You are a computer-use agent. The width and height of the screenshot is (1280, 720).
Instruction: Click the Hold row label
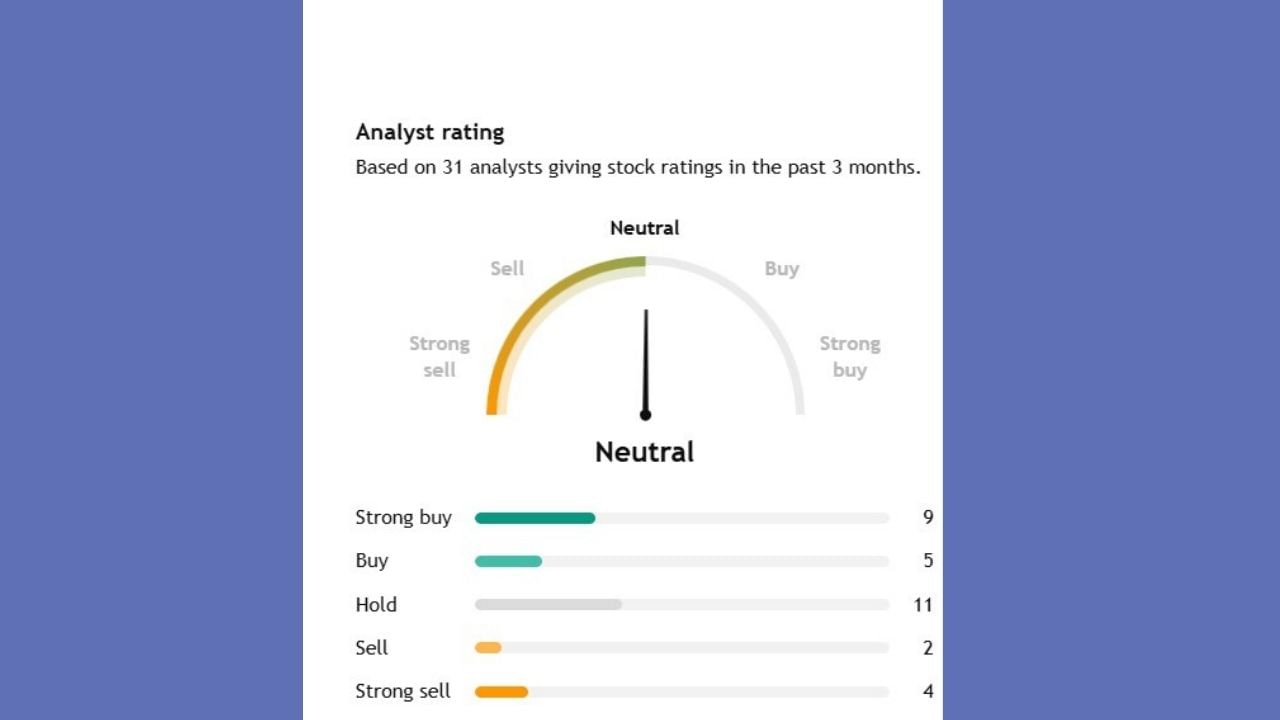click(376, 604)
